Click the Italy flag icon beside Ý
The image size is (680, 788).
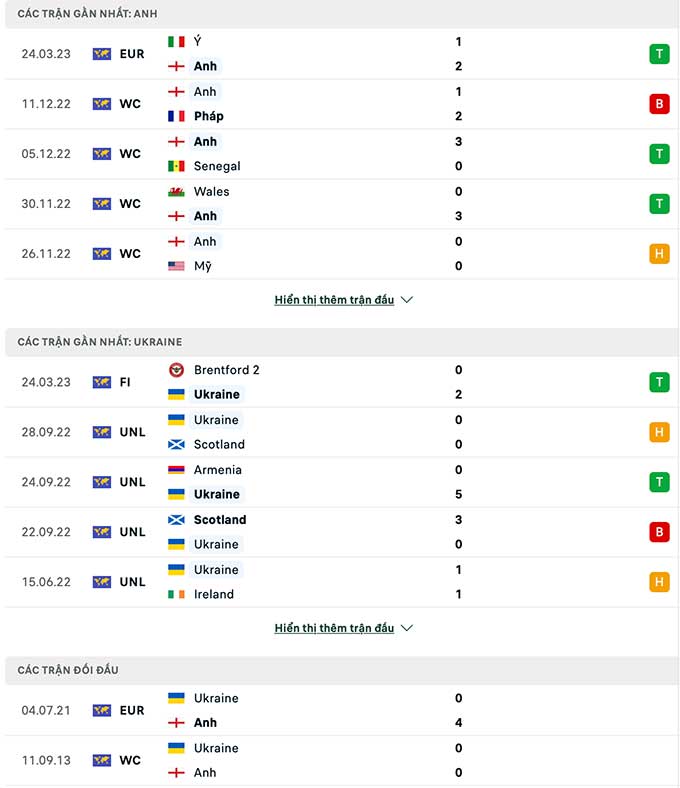click(x=176, y=42)
